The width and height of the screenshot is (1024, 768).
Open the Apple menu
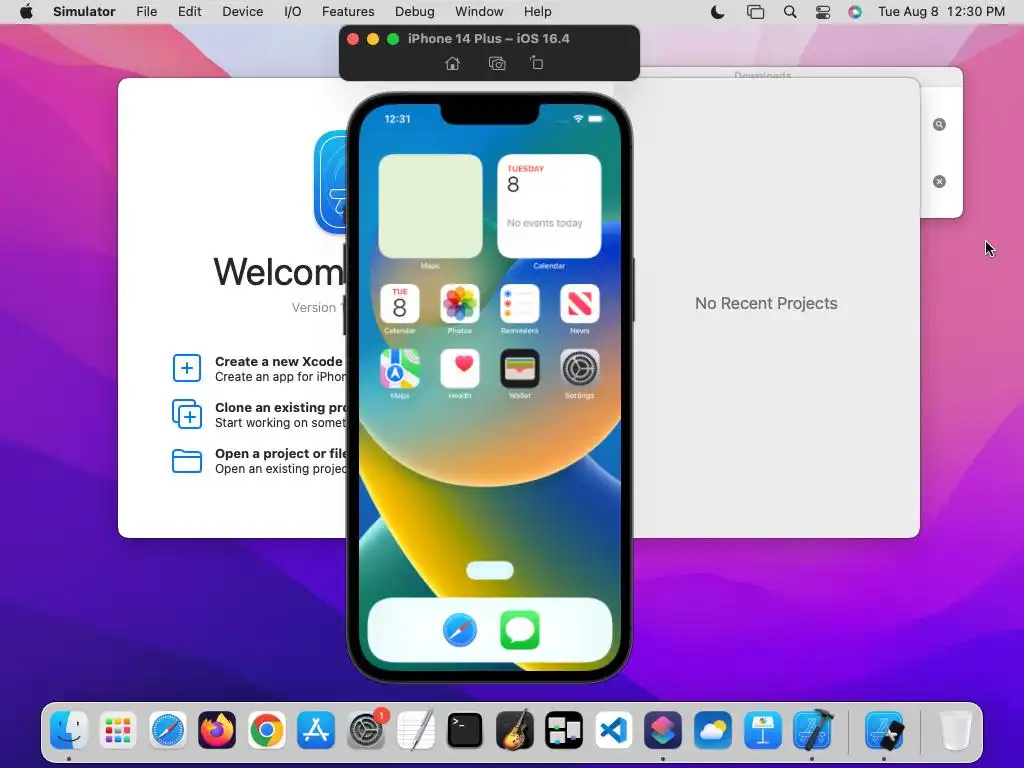[26, 12]
